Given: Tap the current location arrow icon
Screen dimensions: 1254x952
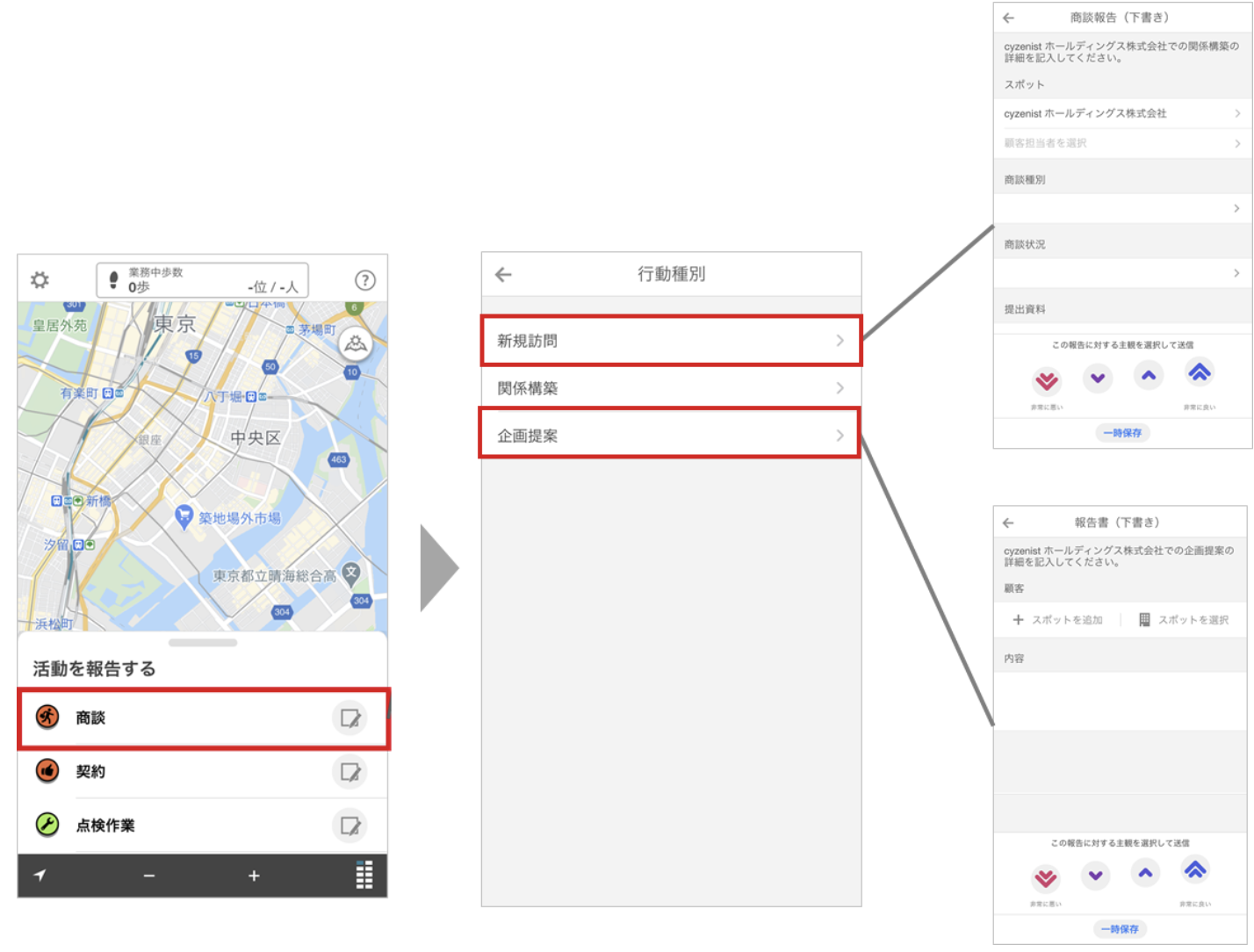Looking at the screenshot, I should [40, 875].
